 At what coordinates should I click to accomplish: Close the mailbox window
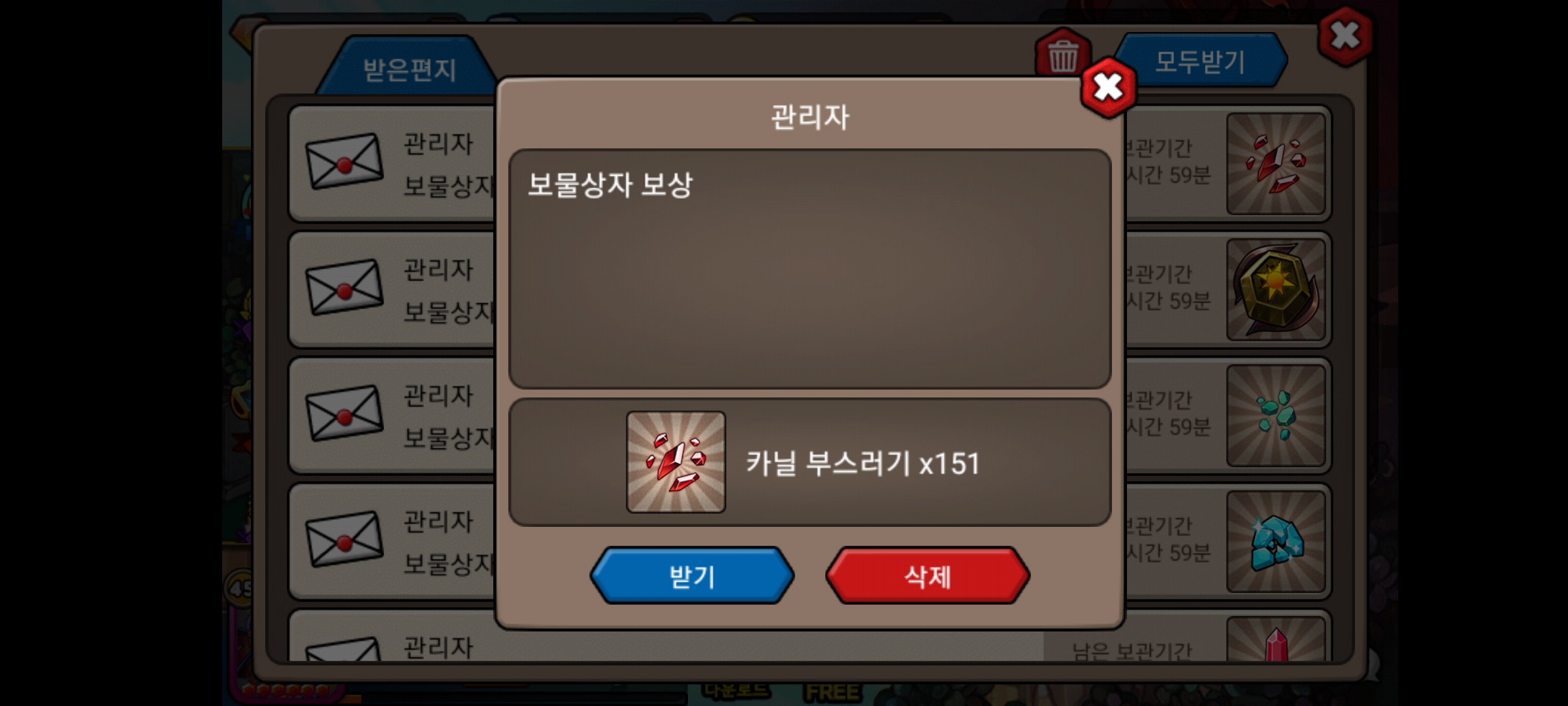click(x=1345, y=36)
